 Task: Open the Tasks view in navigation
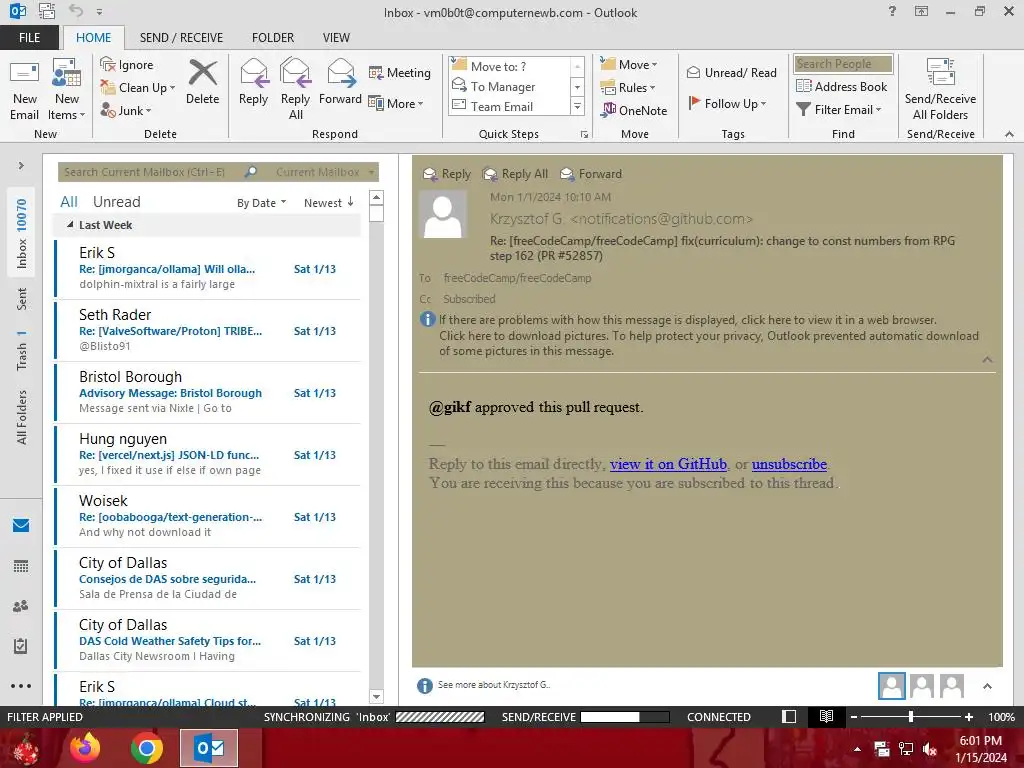[21, 646]
